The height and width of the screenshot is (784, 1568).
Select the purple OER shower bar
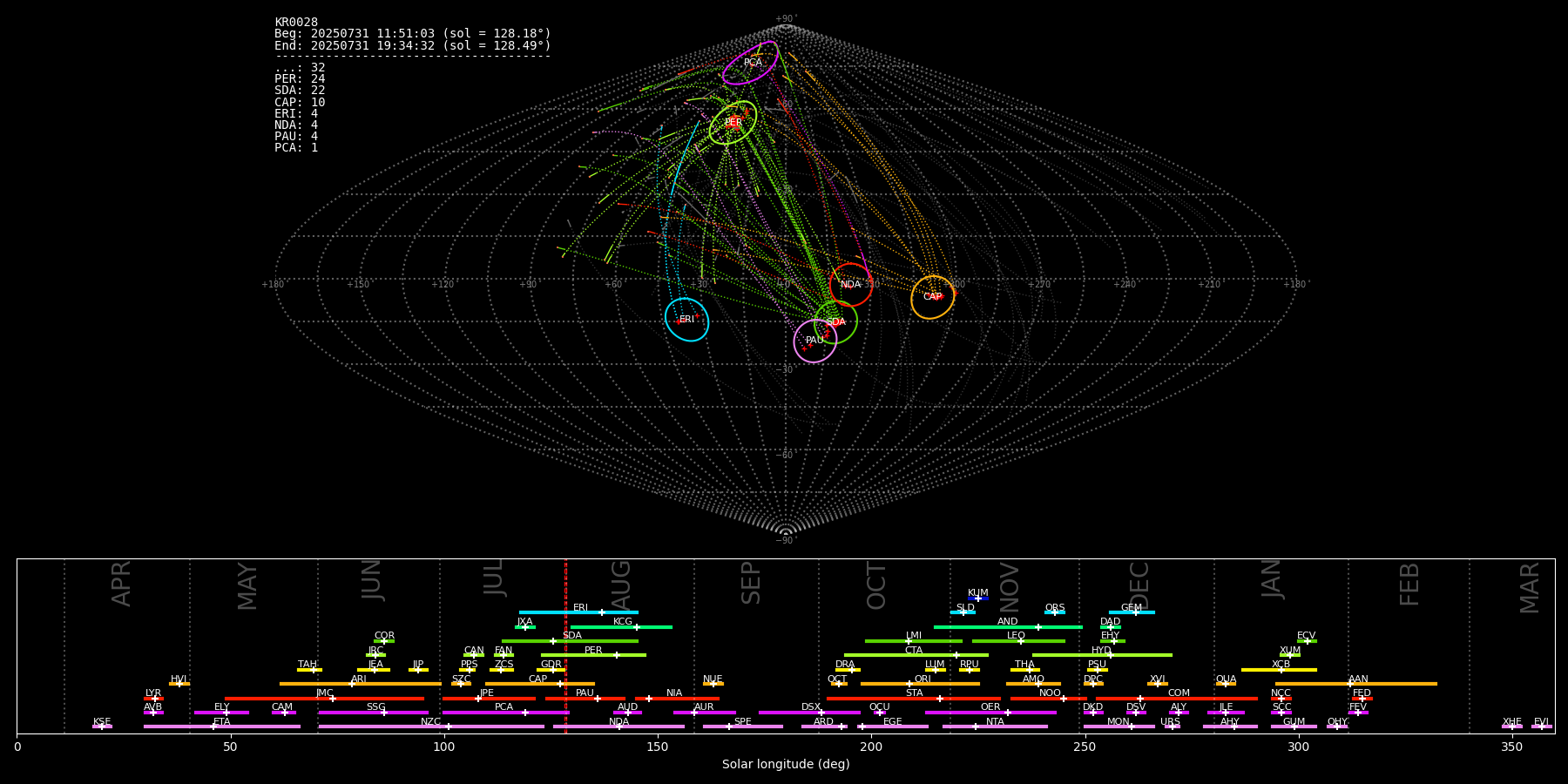tap(990, 713)
